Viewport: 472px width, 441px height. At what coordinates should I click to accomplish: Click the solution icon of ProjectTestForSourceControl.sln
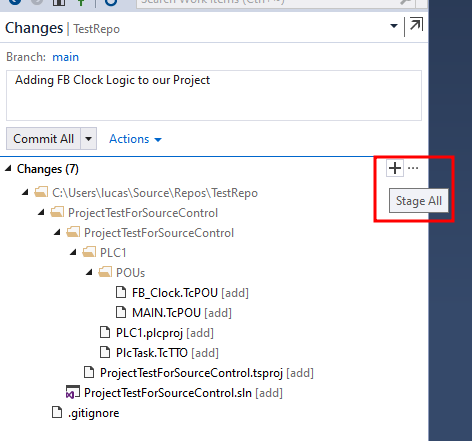(73, 392)
